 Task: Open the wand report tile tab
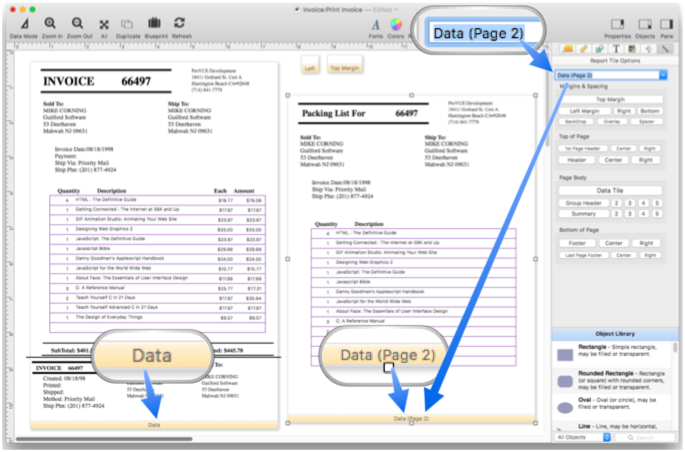pos(664,49)
